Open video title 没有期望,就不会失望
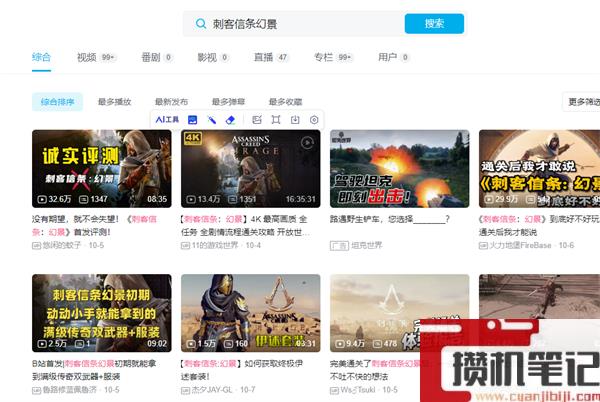 tap(95, 226)
